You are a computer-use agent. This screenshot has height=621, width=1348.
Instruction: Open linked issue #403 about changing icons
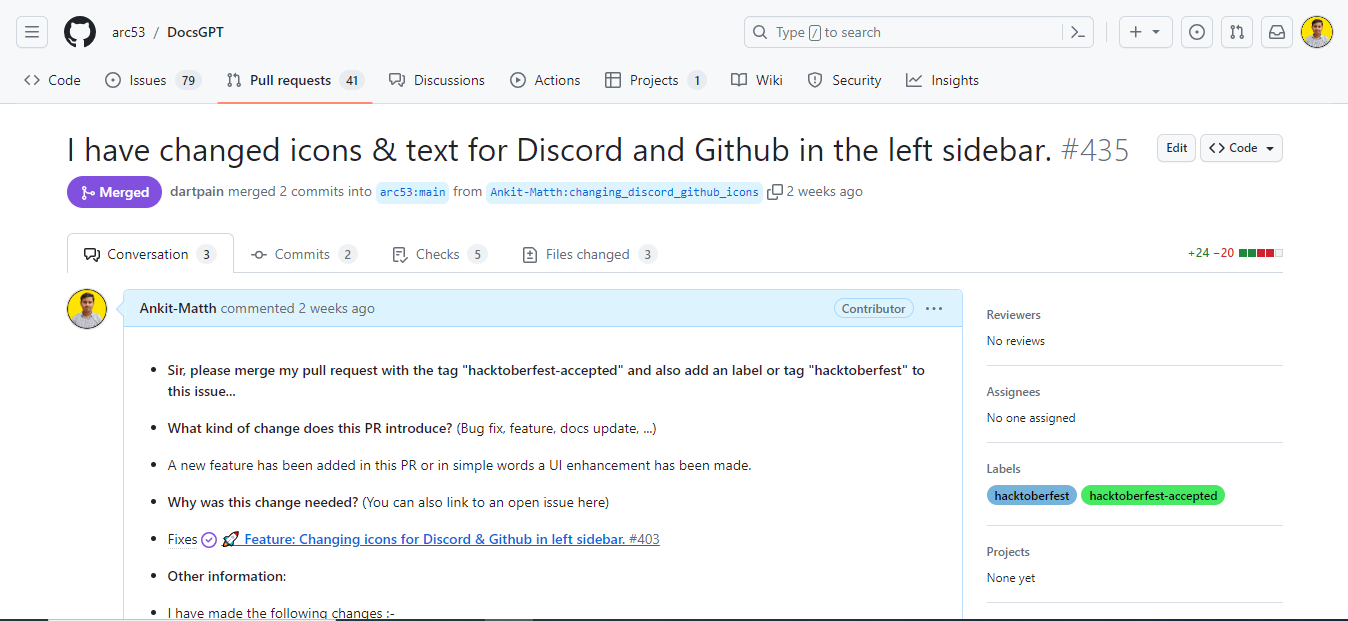[x=445, y=539]
